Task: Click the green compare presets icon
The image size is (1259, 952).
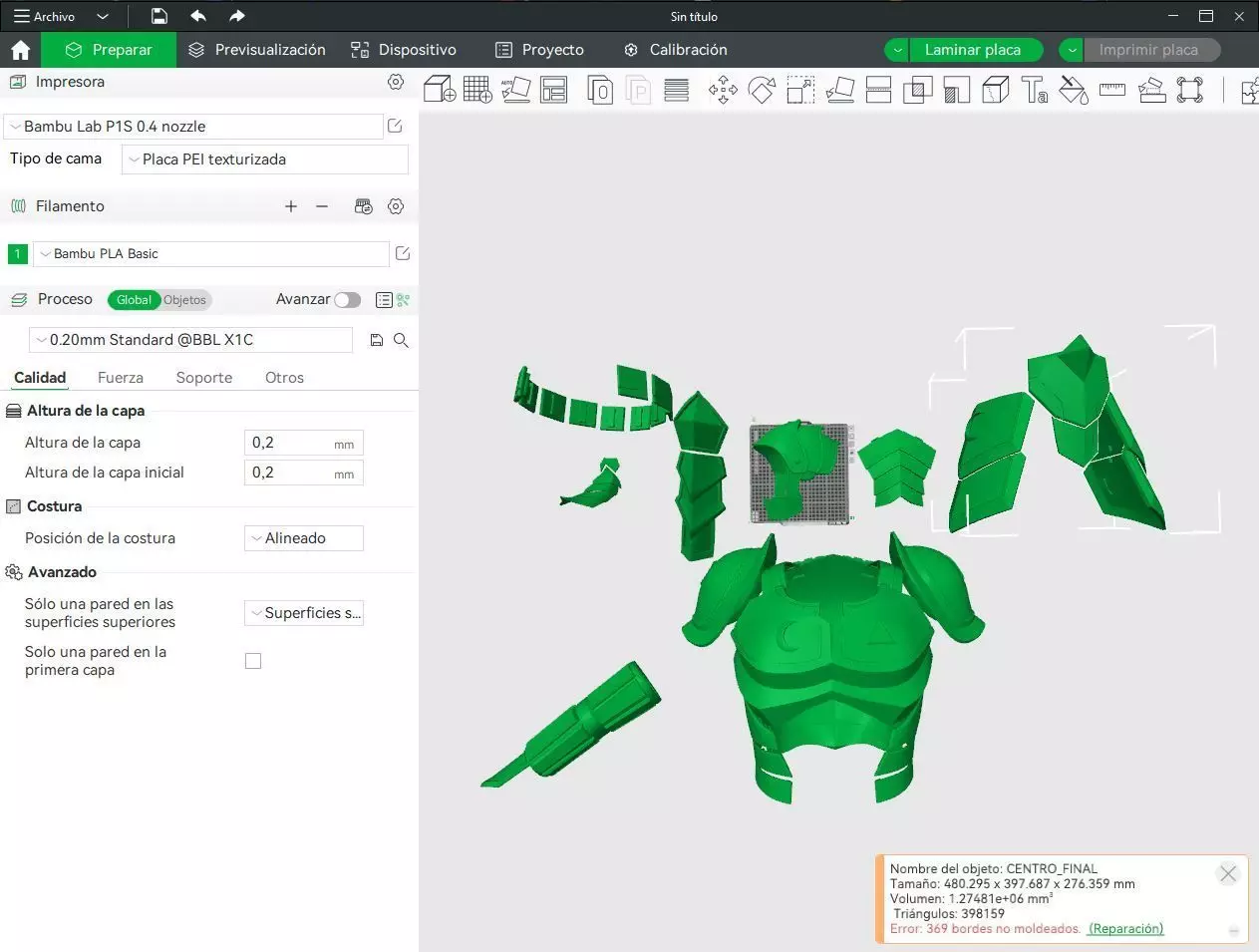Action: tap(404, 299)
